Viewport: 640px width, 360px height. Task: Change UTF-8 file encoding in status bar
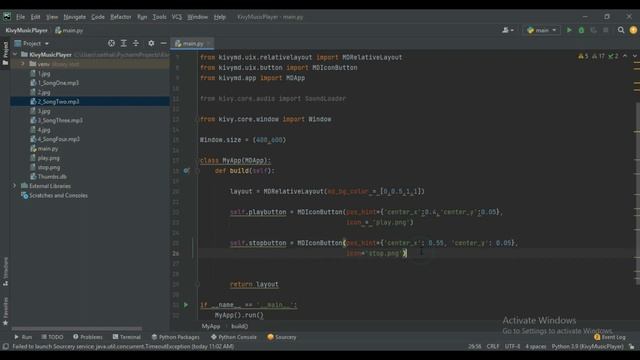coord(512,346)
